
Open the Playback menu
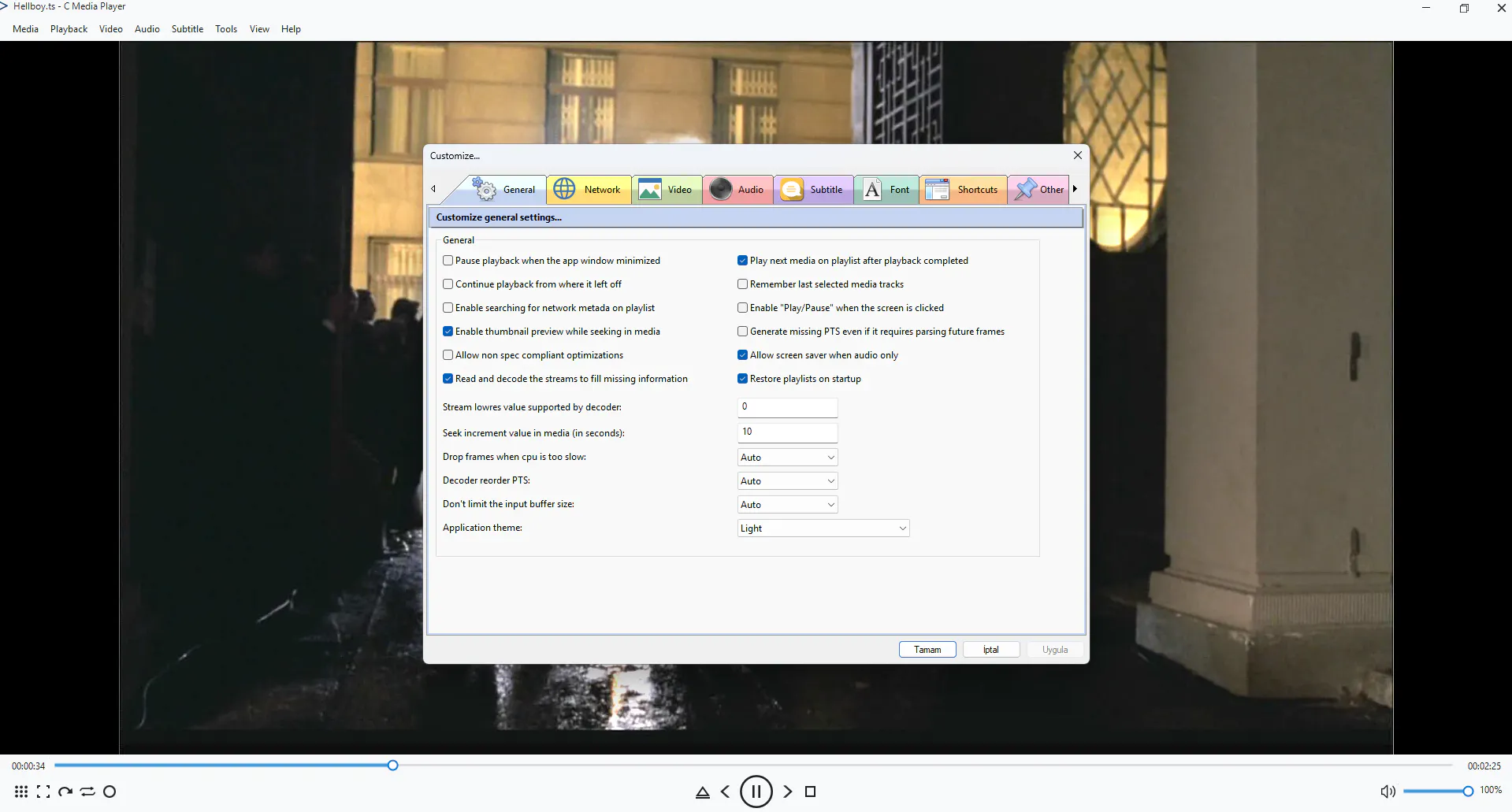[x=69, y=29]
